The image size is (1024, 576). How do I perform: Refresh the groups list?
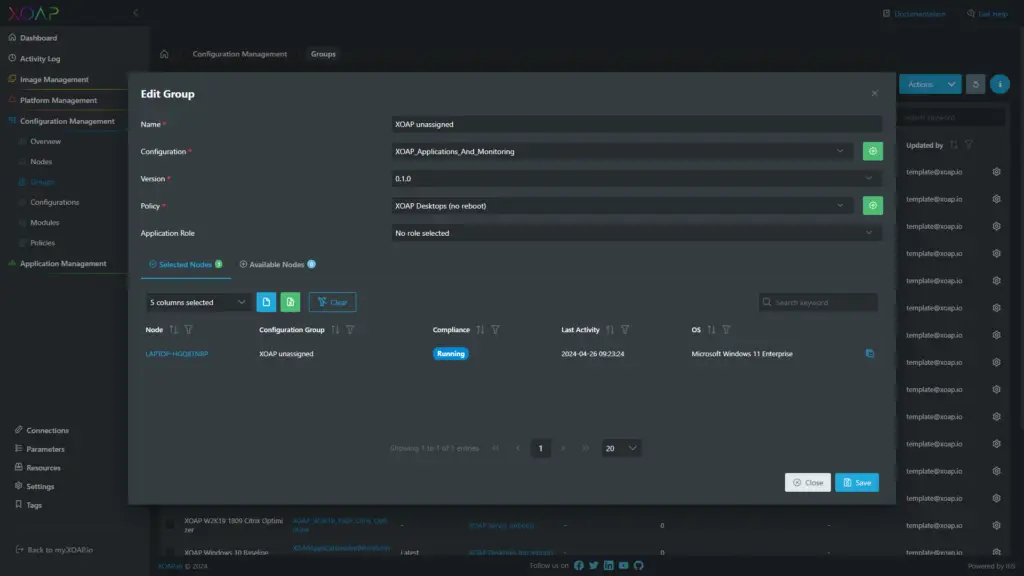tap(976, 84)
